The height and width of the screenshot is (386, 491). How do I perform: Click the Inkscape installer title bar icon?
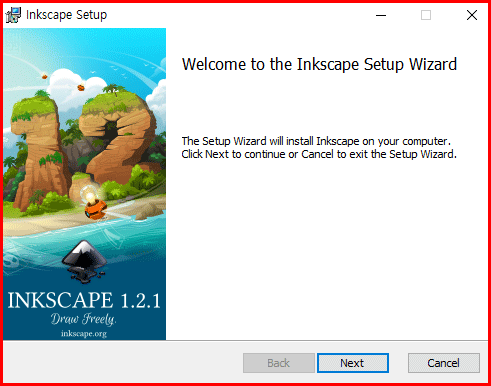[13, 15]
